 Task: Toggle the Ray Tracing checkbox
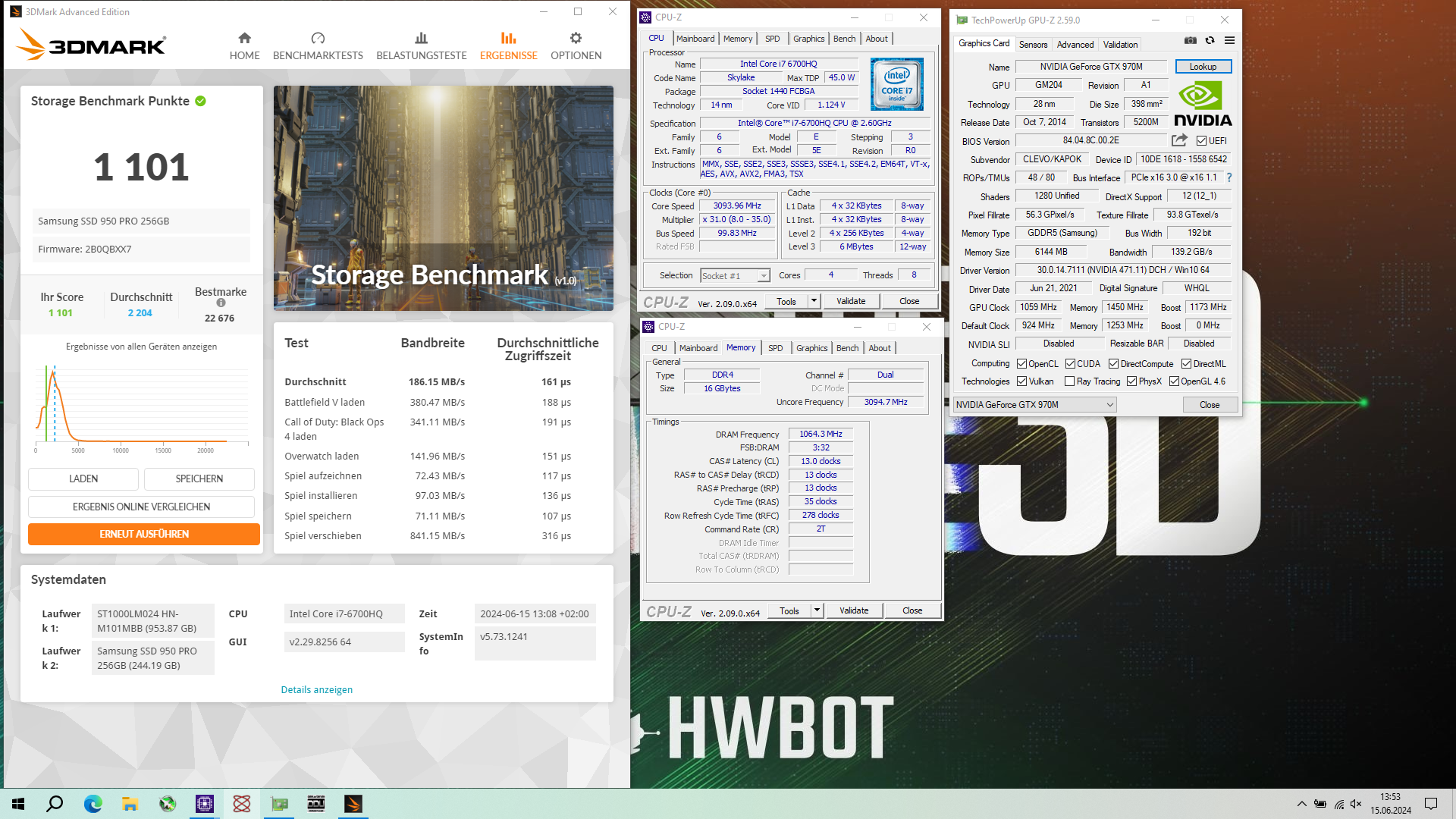(1069, 381)
